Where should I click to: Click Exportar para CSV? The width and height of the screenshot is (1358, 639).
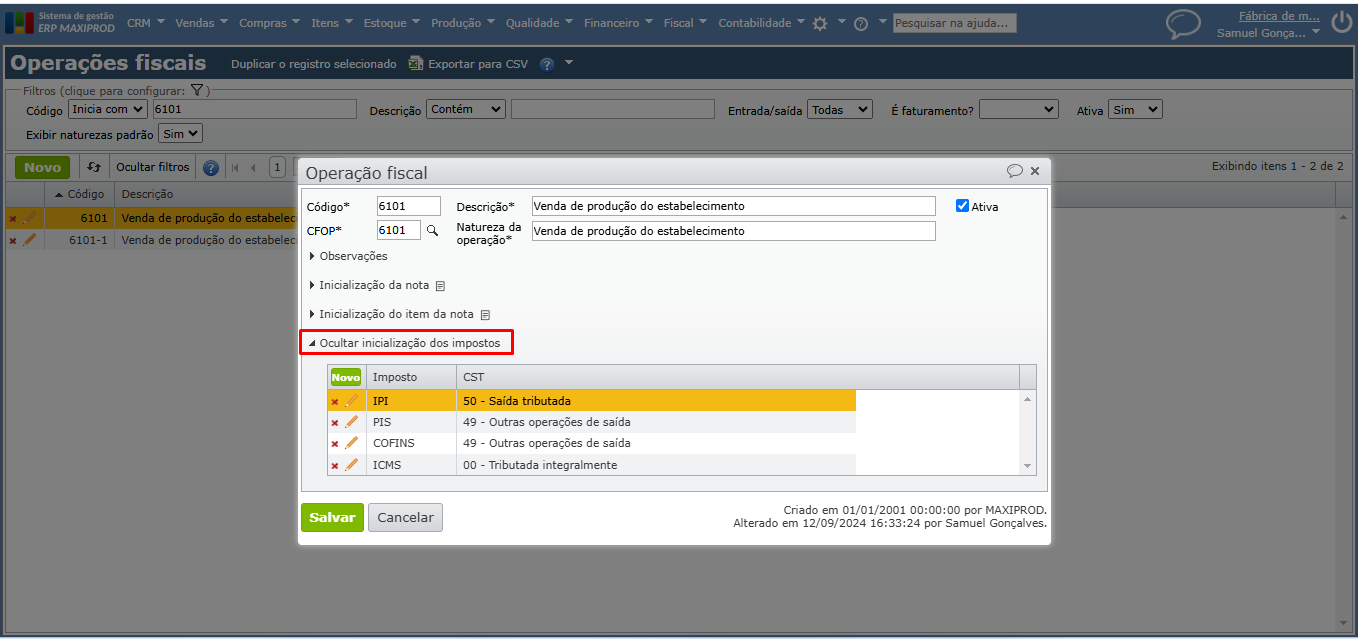[x=468, y=64]
